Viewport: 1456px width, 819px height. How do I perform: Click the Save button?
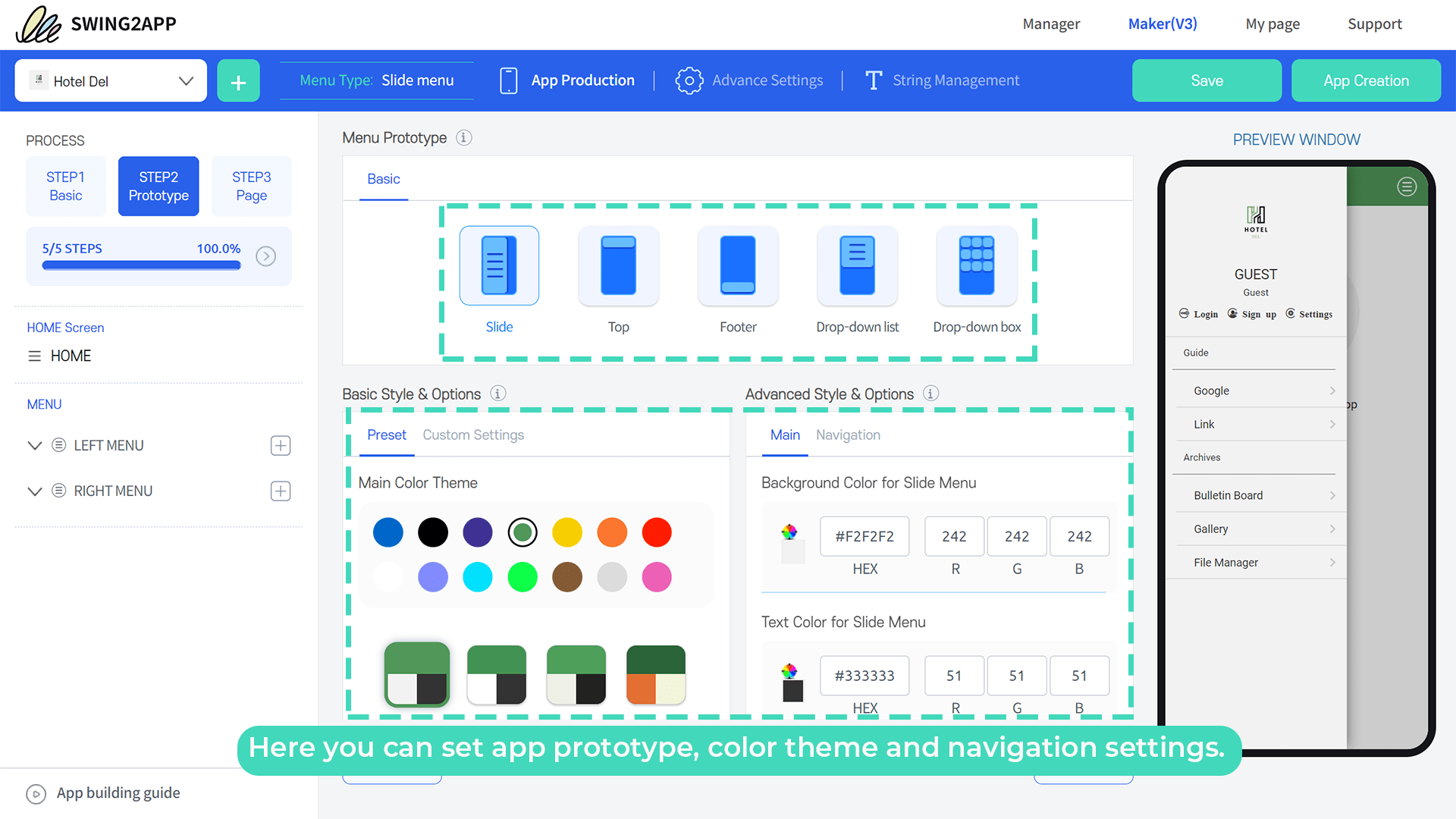pos(1207,80)
